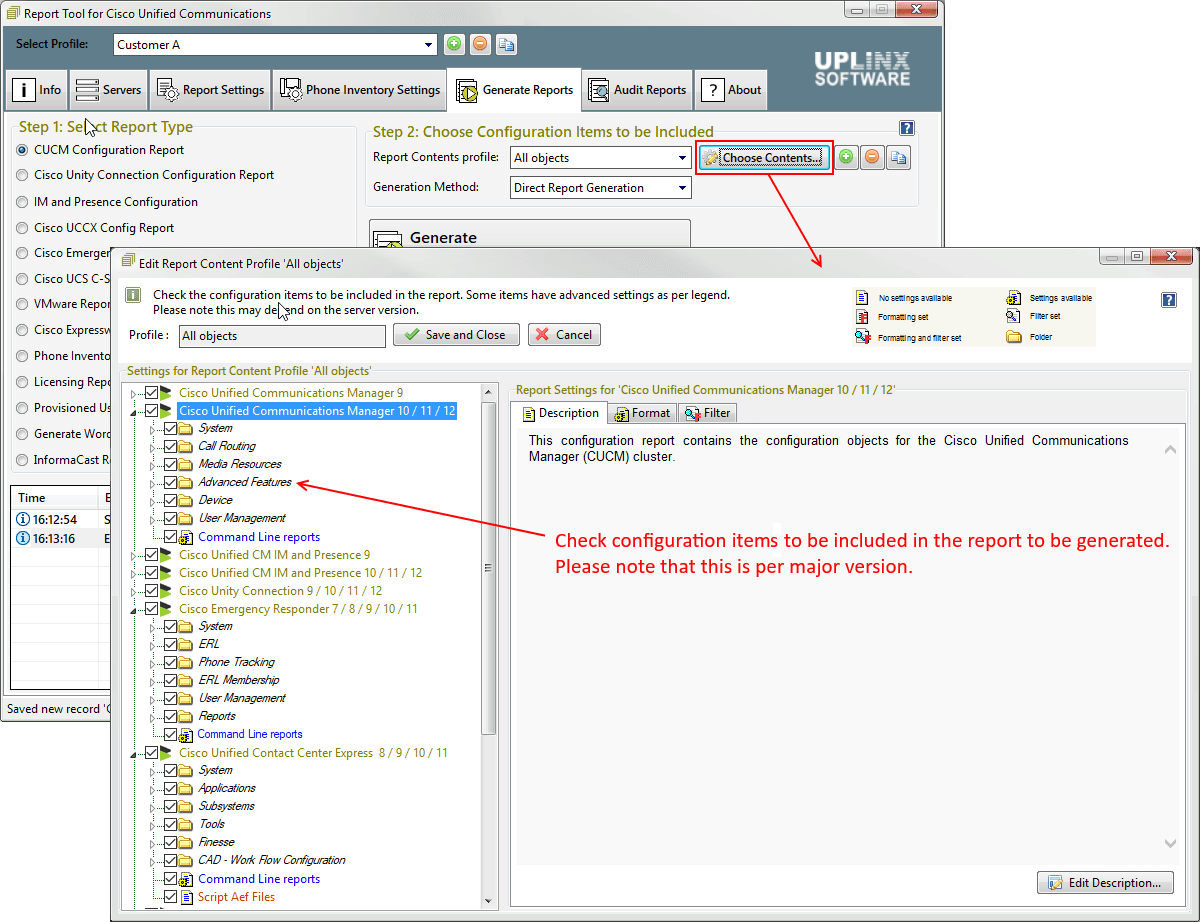Click the Device folder icon
Image resolution: width=1200 pixels, height=922 pixels.
point(185,500)
